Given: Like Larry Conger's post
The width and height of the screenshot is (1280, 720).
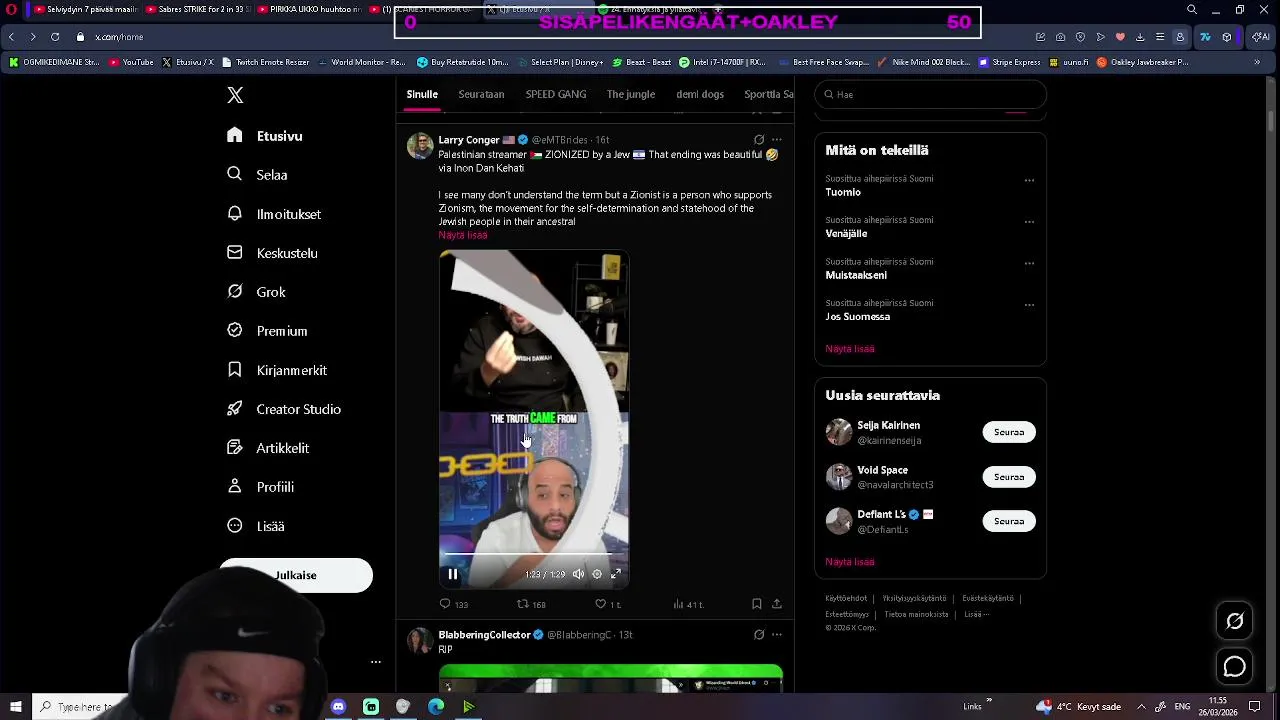Looking at the screenshot, I should coord(608,604).
